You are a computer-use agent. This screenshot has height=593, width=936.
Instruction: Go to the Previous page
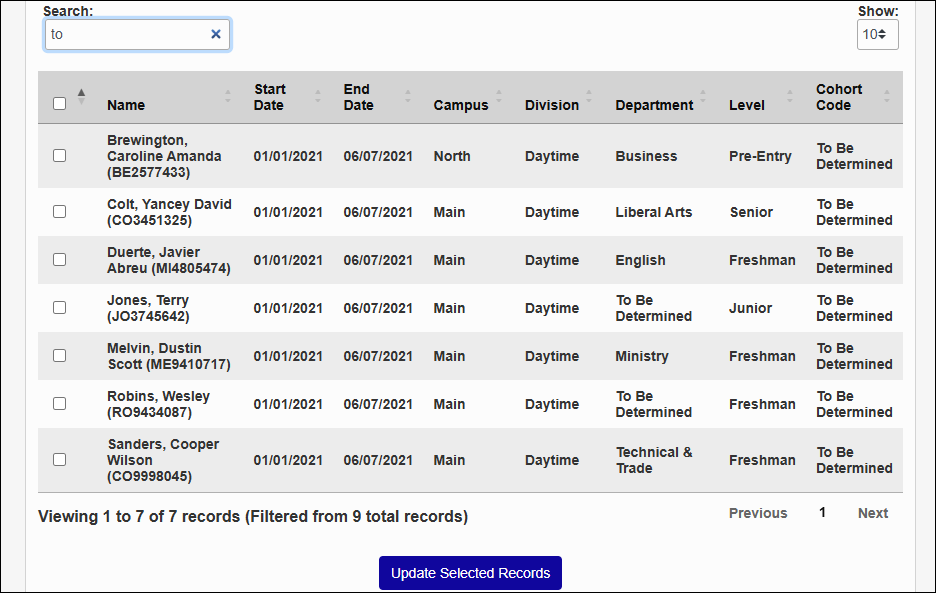click(x=758, y=513)
